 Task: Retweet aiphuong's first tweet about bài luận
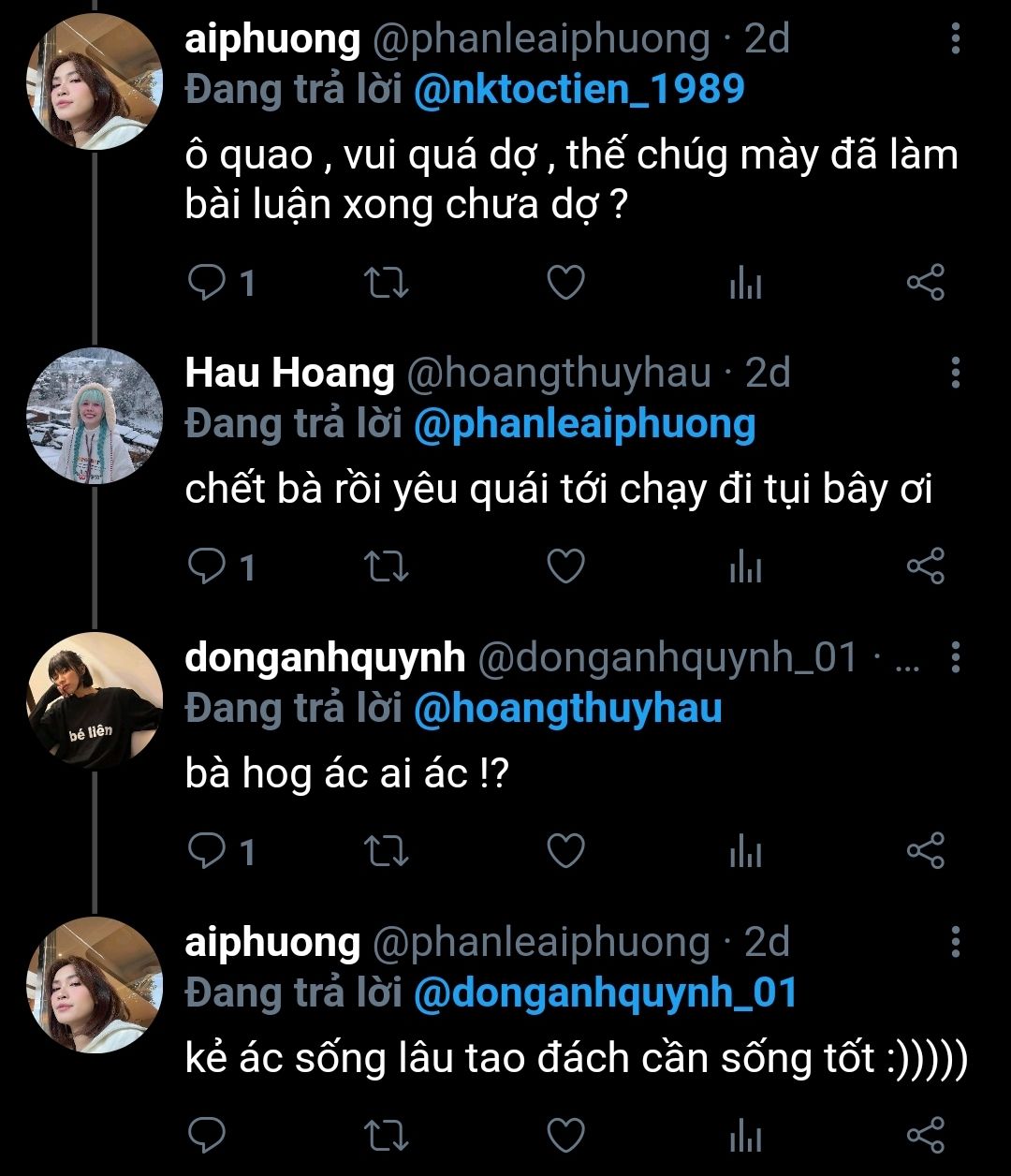point(386,282)
